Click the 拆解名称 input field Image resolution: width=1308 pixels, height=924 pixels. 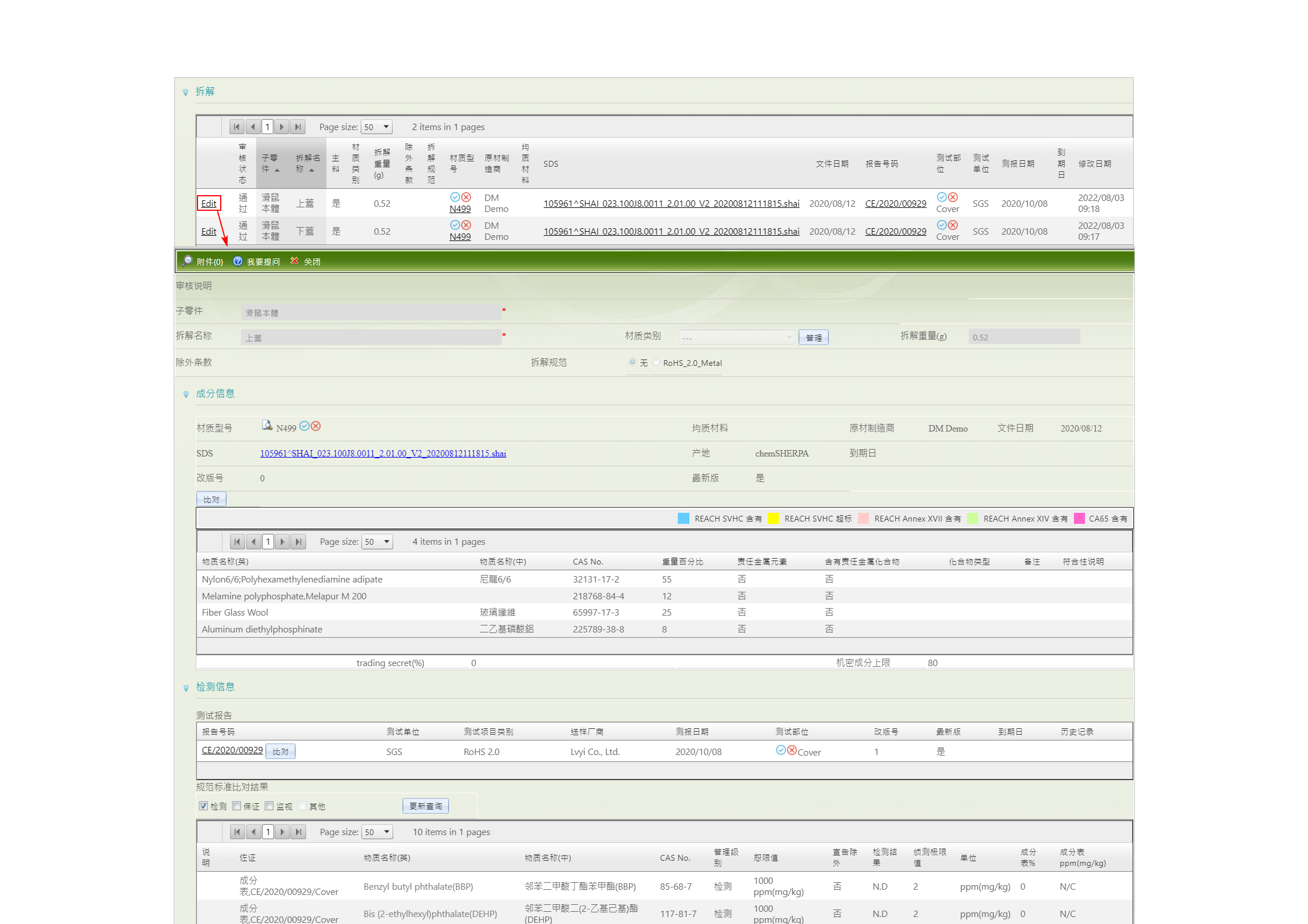(371, 337)
